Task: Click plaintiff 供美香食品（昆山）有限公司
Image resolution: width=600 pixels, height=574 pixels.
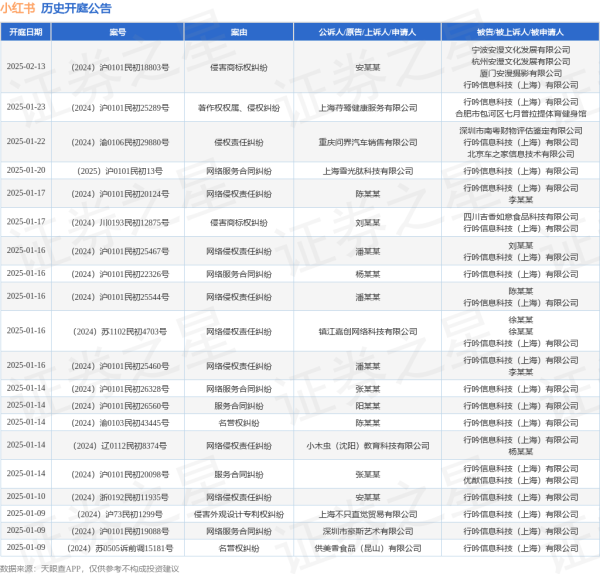Action: (368, 548)
